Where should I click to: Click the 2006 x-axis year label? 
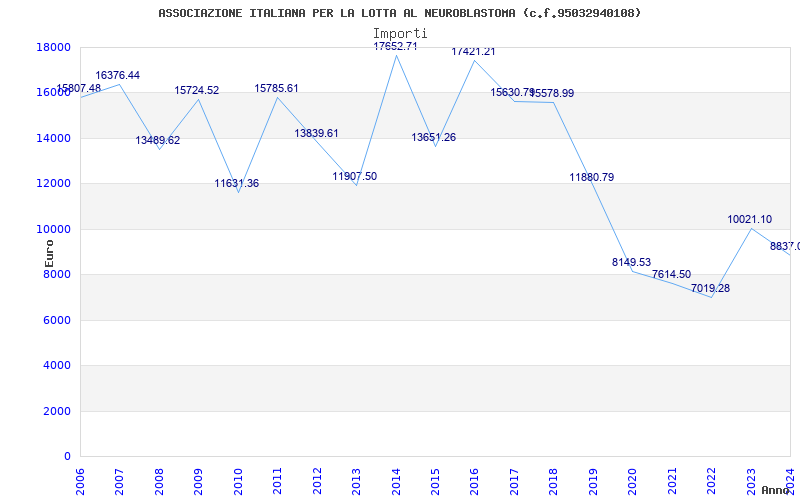pyautogui.click(x=80, y=481)
